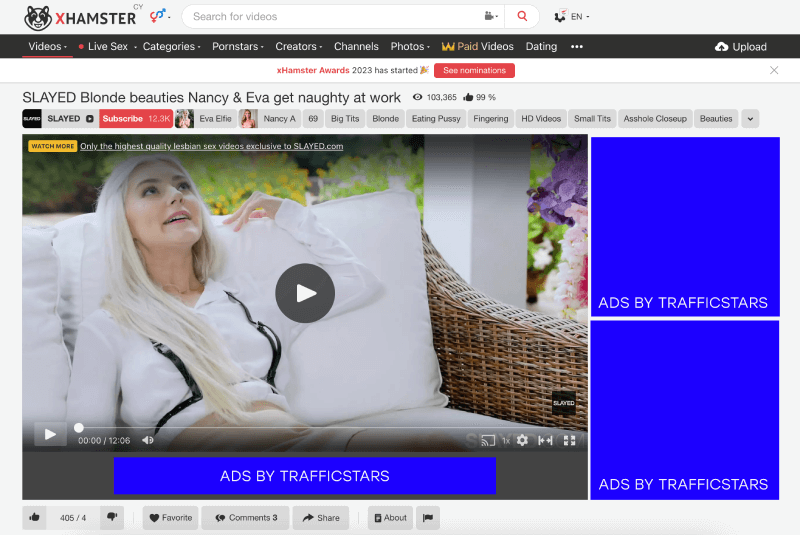Viewport: 800px width, 535px height.
Task: Click the small play button in controls
Action: click(50, 435)
